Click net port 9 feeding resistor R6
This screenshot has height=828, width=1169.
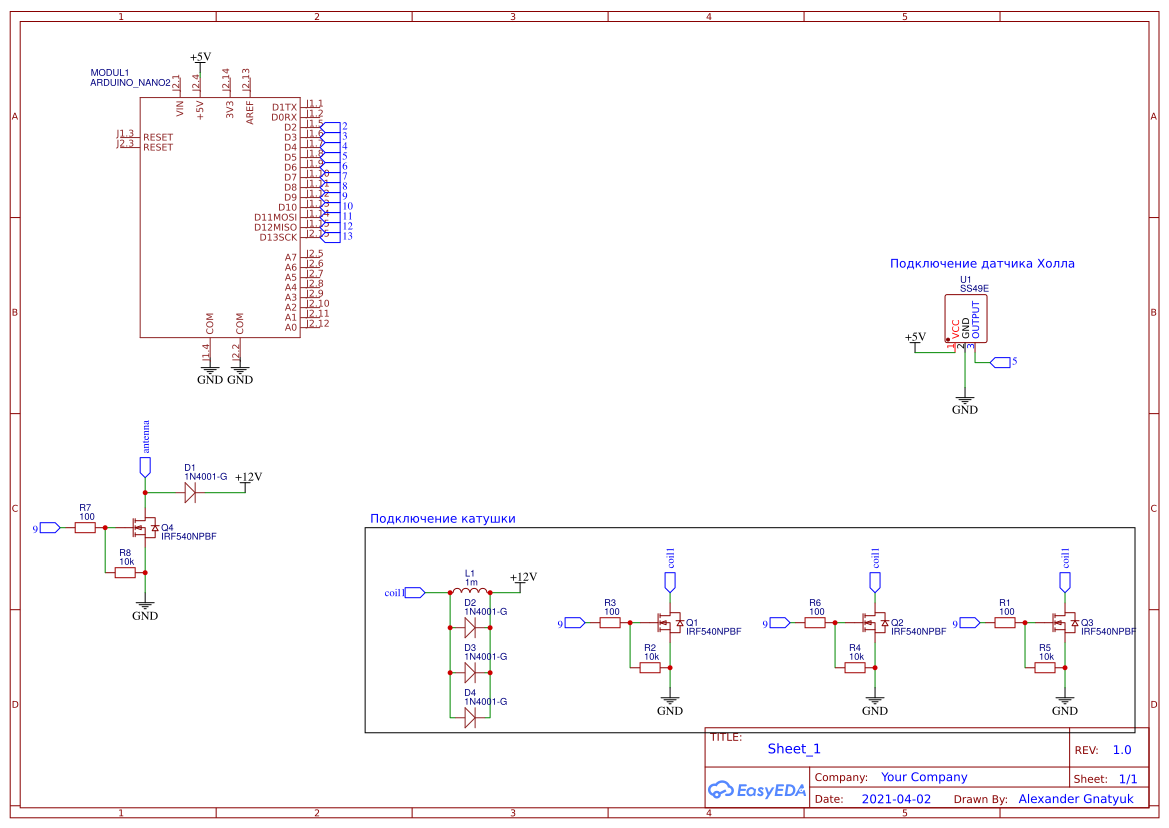point(780,622)
